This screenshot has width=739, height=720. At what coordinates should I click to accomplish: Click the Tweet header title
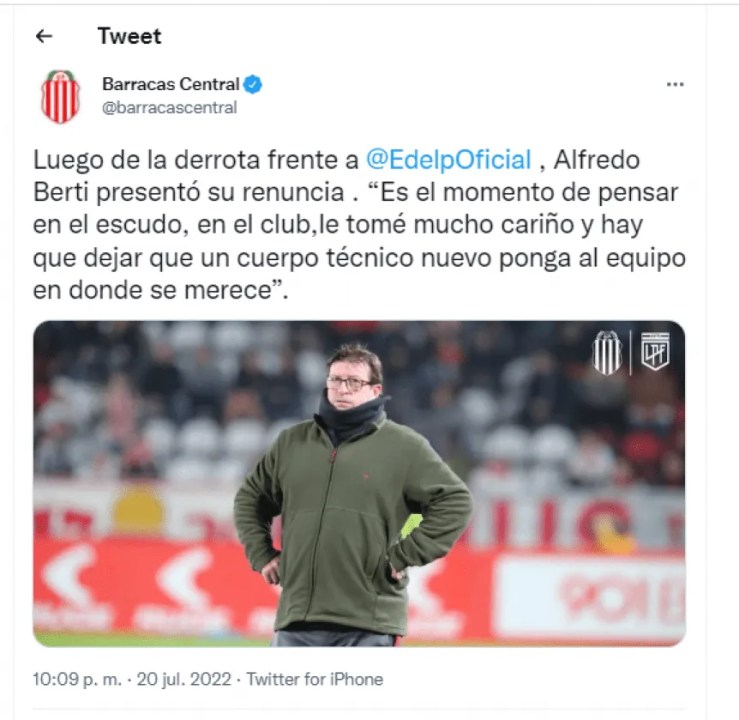[130, 36]
